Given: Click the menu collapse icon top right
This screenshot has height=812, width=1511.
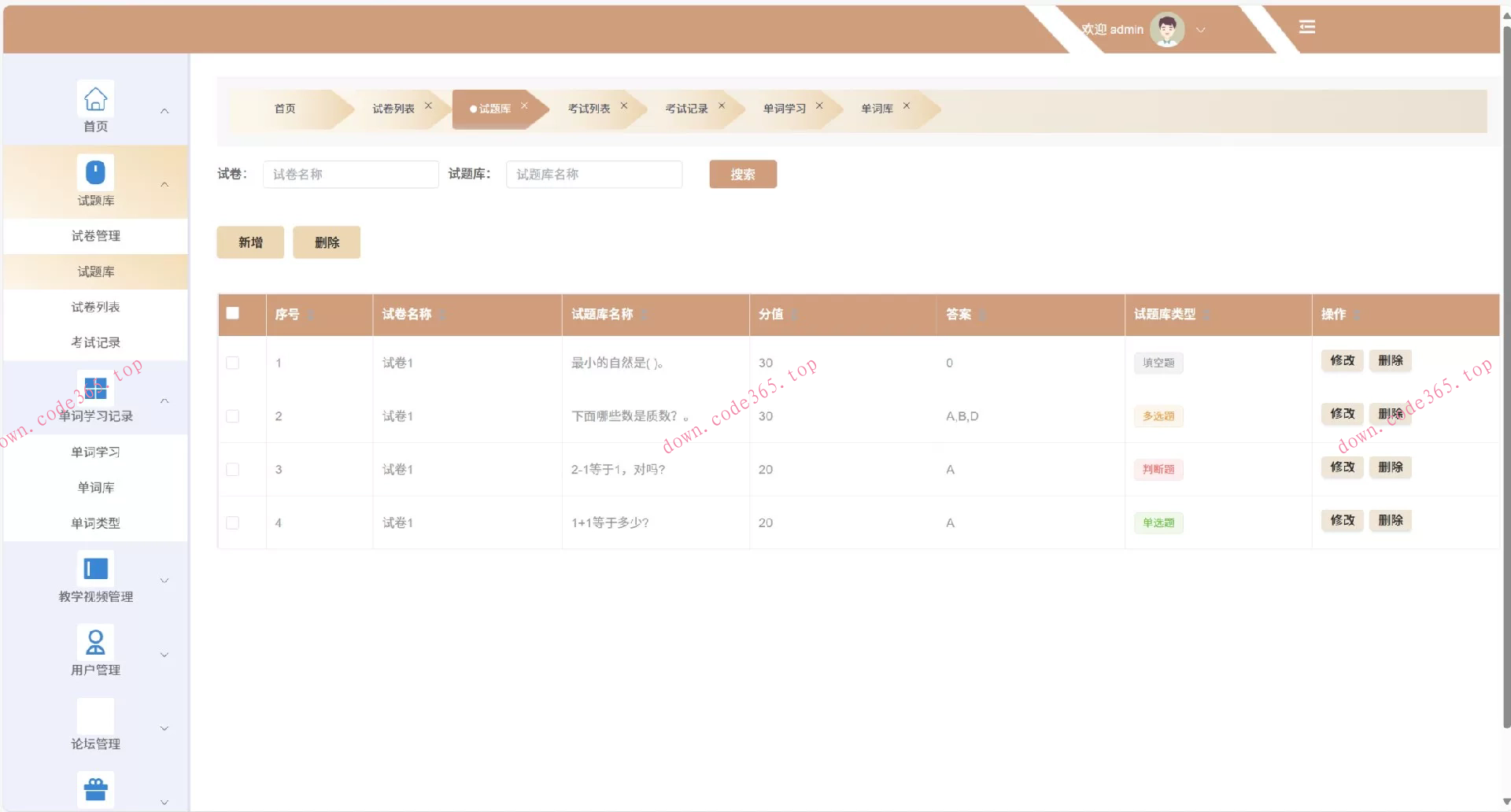Looking at the screenshot, I should click(x=1307, y=26).
